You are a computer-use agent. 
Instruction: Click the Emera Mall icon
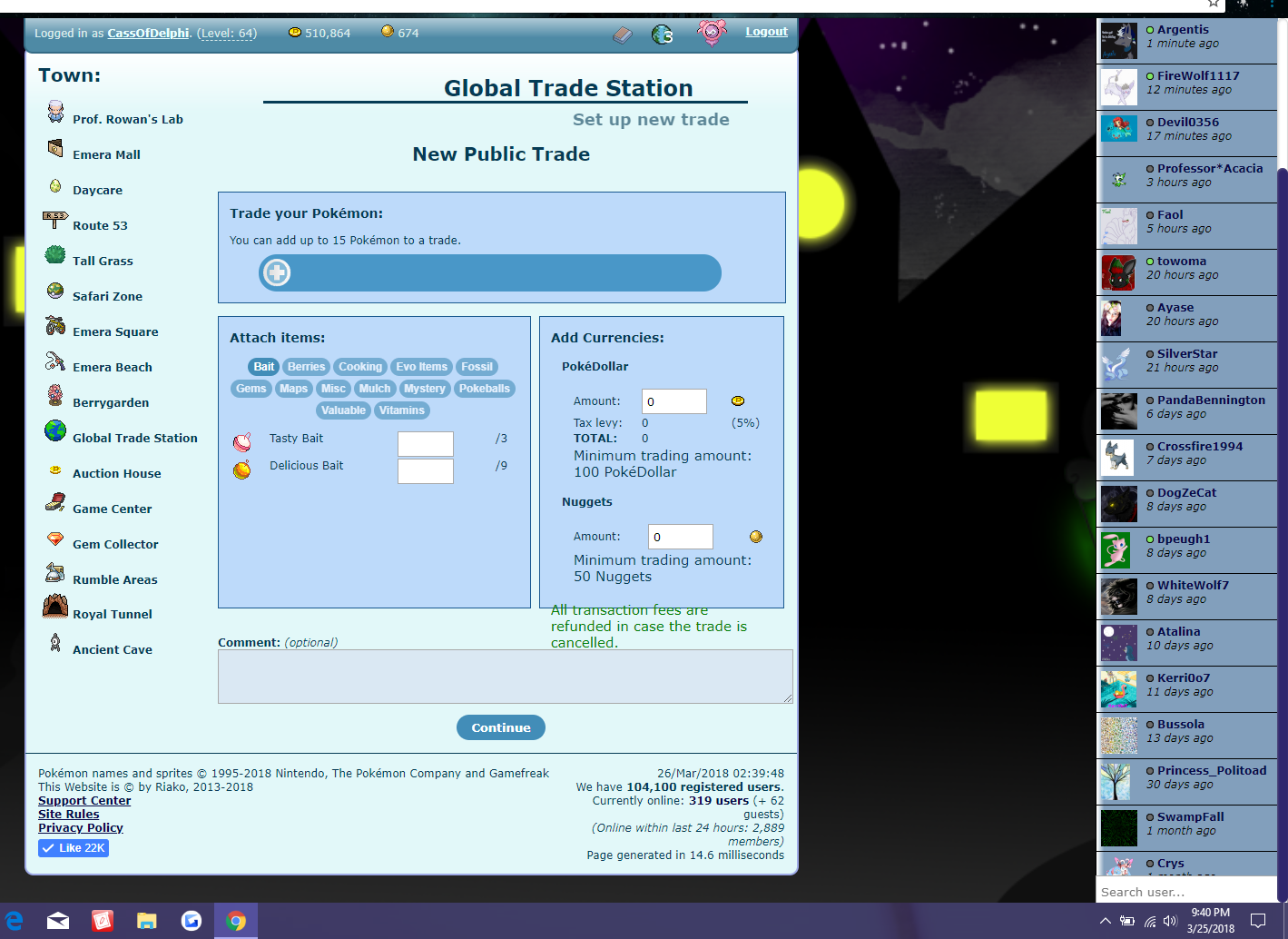(x=55, y=148)
